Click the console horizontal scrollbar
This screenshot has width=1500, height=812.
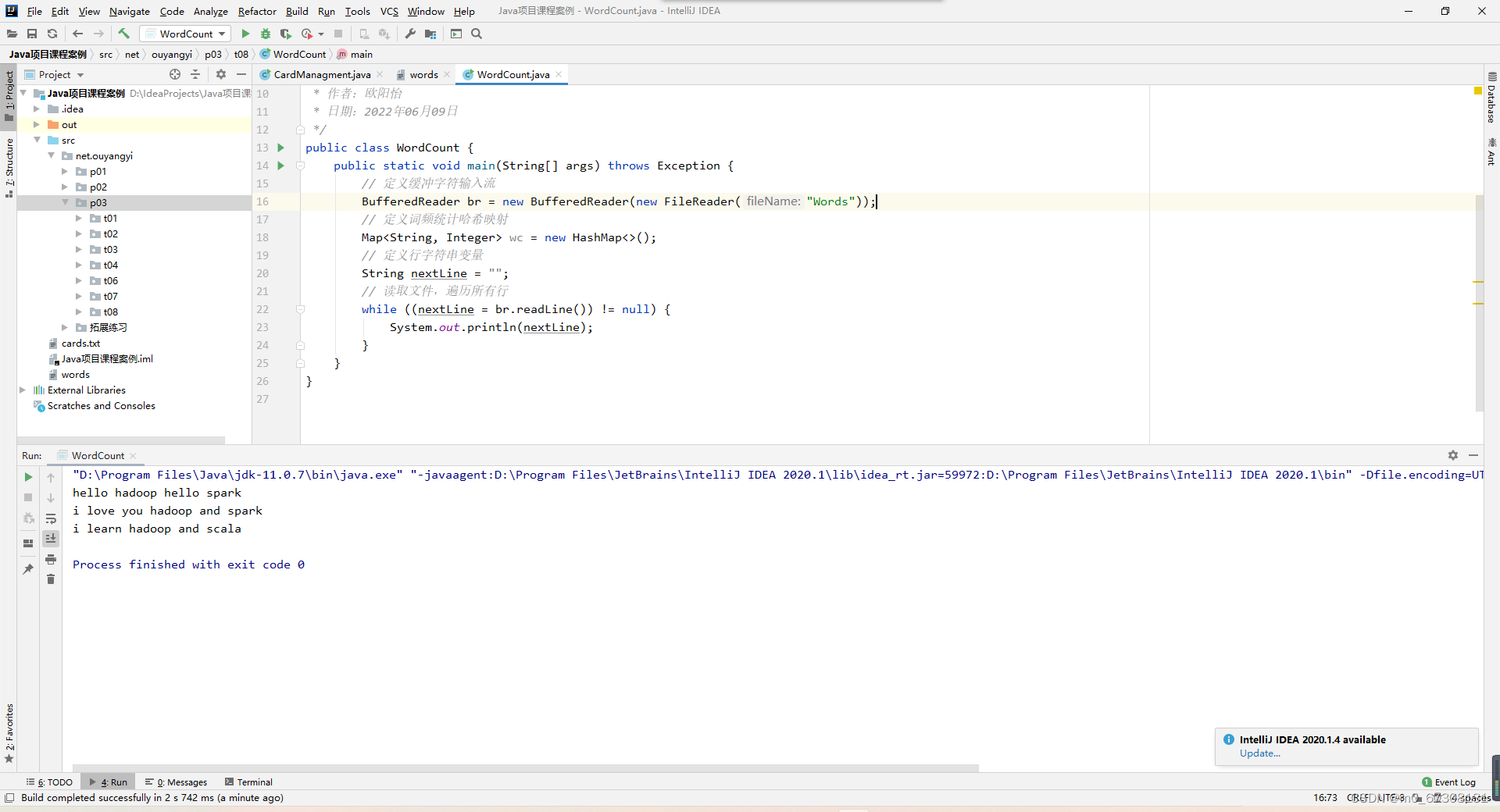tap(525, 768)
